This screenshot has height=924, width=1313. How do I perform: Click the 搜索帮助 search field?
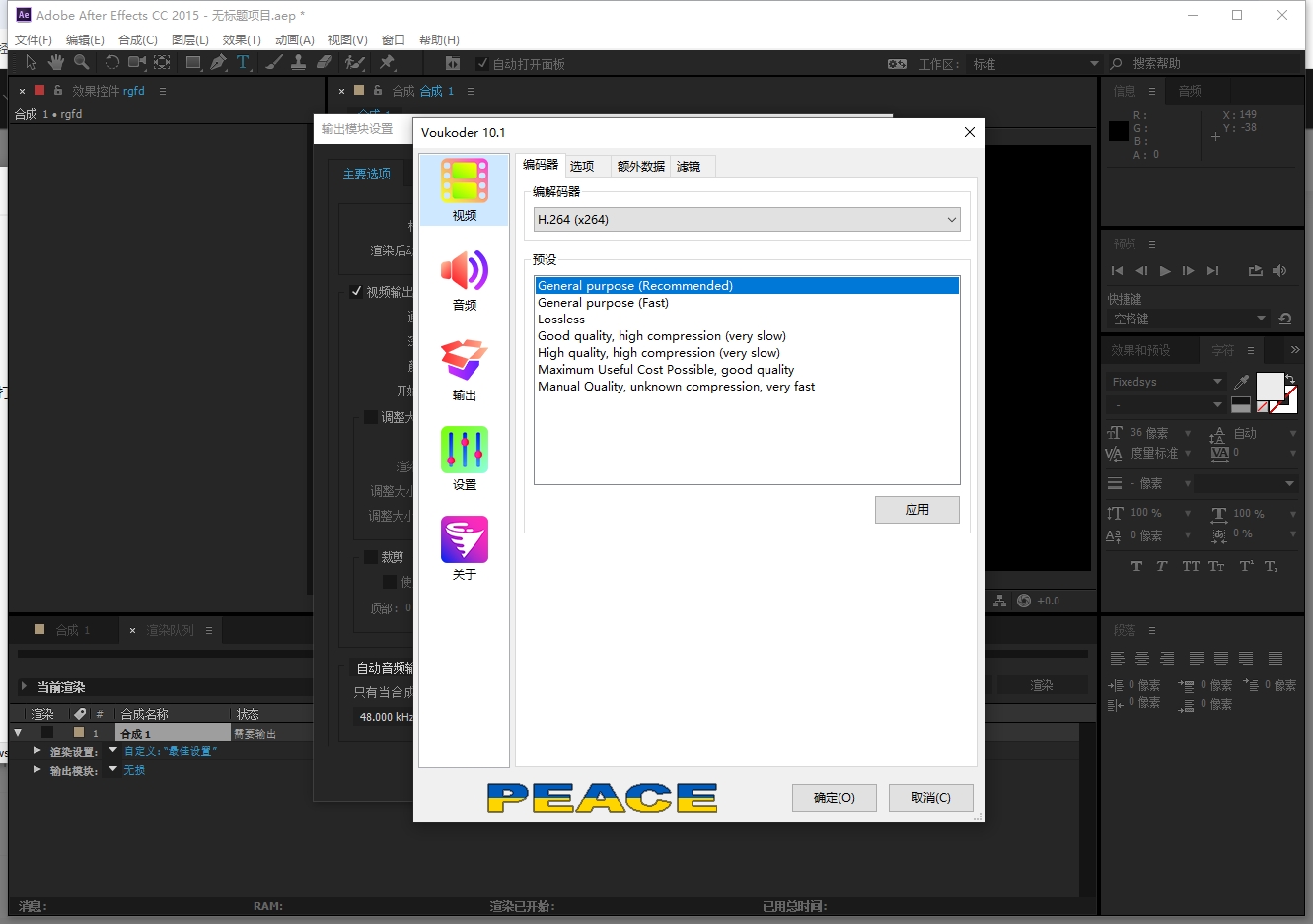point(1213,63)
